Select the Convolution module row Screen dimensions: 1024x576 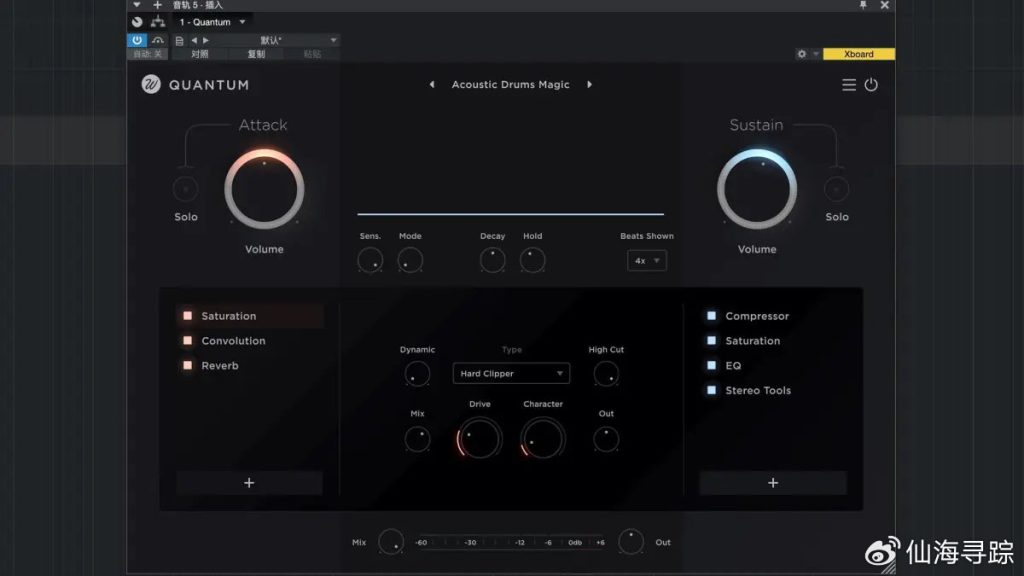[x=250, y=341]
